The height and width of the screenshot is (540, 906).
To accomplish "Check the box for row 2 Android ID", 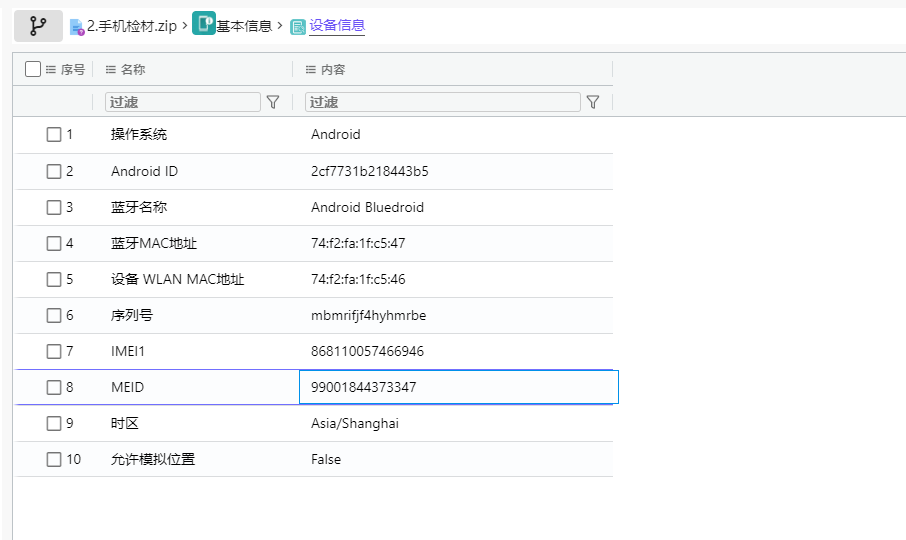I will (x=54, y=172).
